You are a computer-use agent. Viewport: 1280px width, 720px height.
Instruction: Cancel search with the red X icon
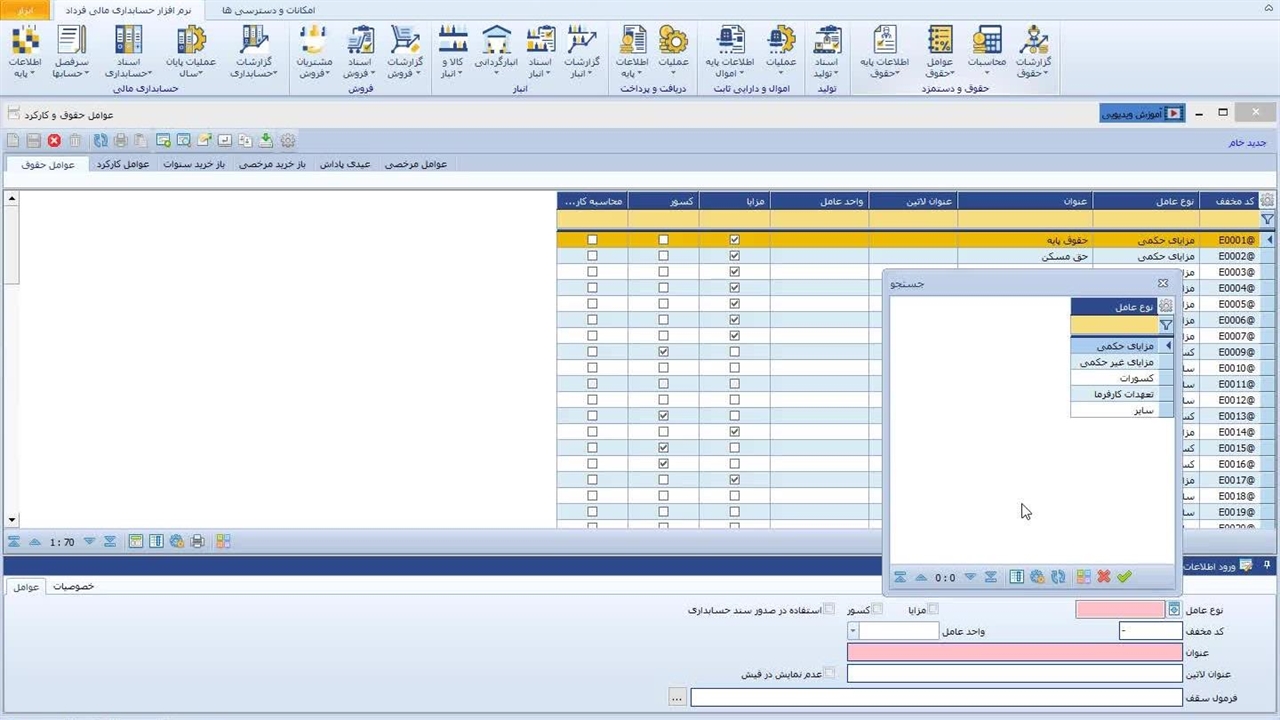click(1104, 577)
